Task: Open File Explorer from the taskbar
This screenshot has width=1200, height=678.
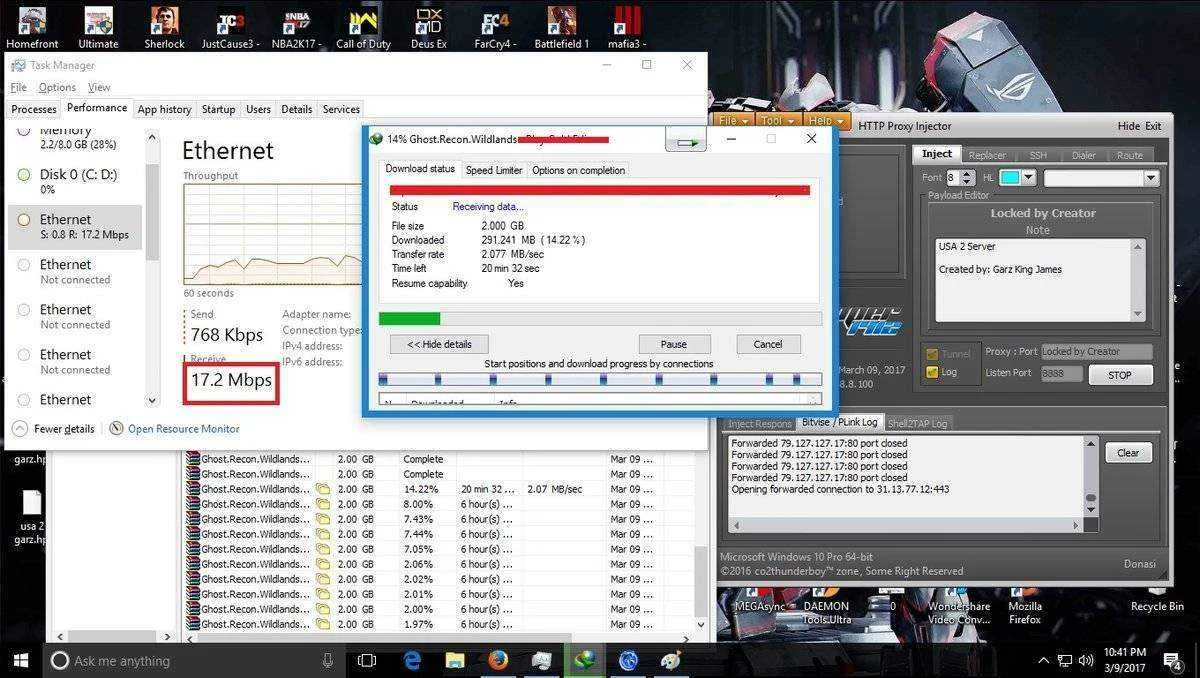Action: (455, 660)
